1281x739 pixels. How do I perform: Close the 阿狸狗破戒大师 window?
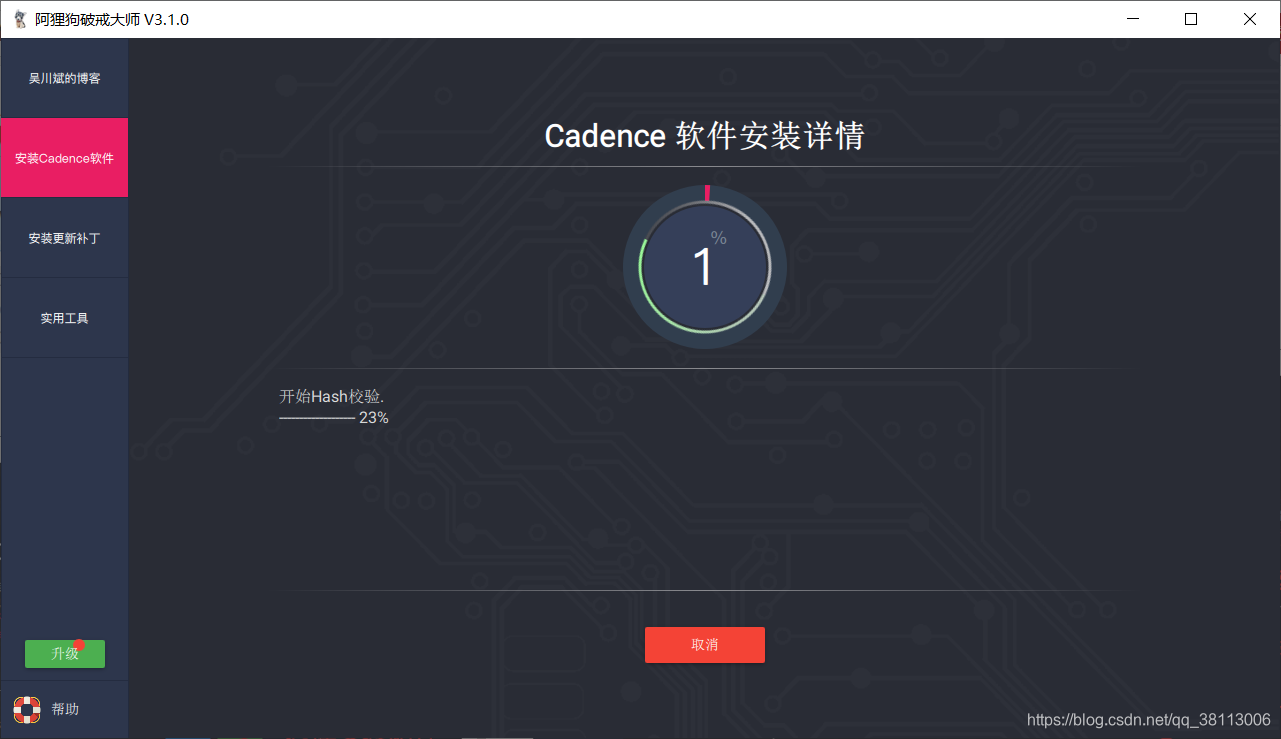point(1250,19)
